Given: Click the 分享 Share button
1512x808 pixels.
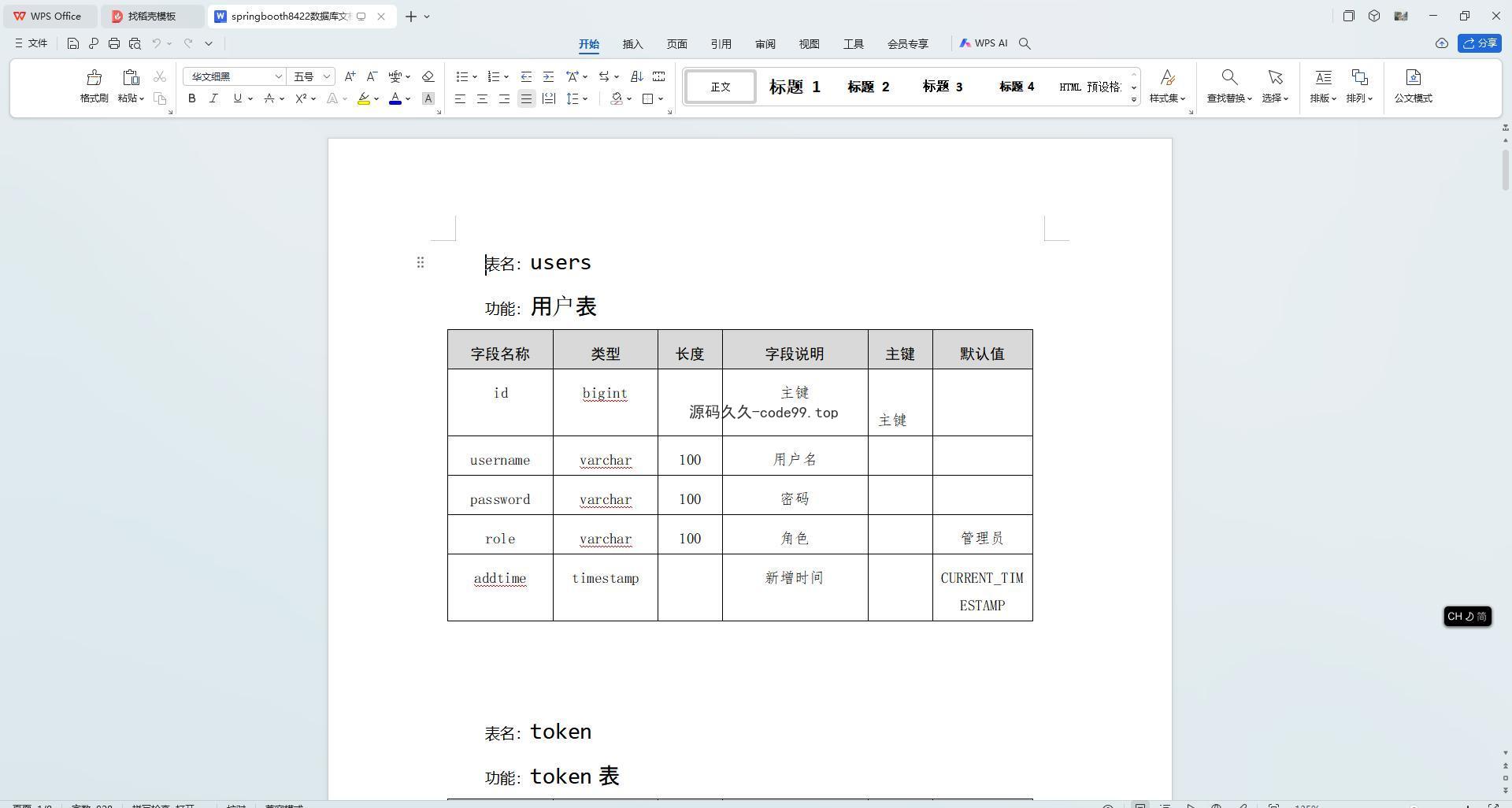Looking at the screenshot, I should click(x=1480, y=43).
